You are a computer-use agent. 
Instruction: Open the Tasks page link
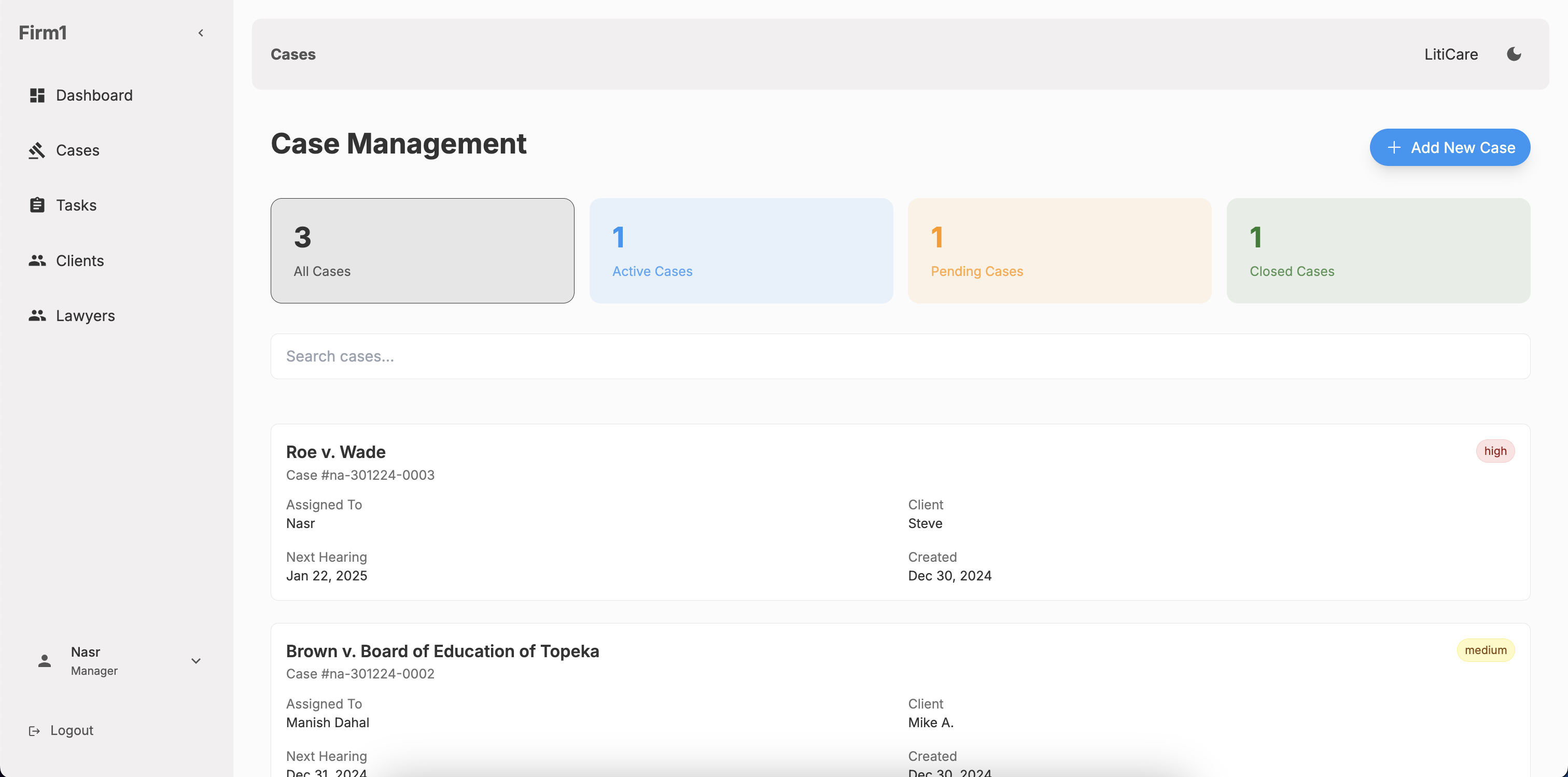76,205
